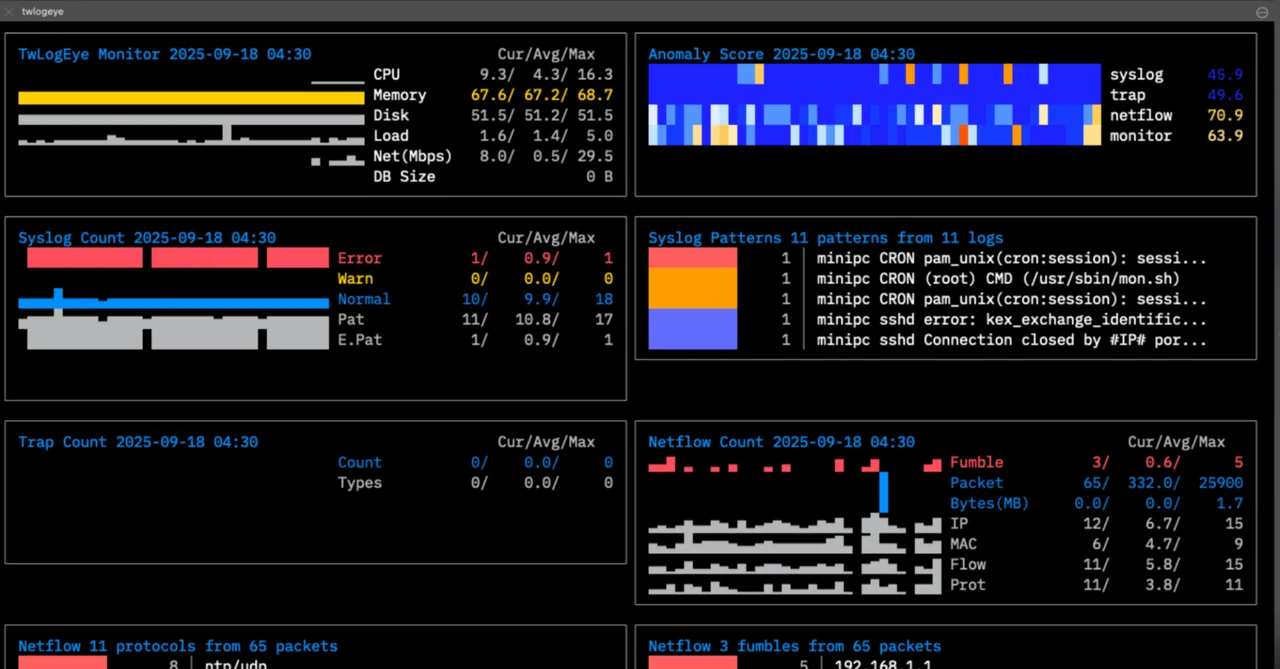Screen dimensions: 1280x669
Task: Select the DB Size value 0 B
Action: click(x=599, y=176)
